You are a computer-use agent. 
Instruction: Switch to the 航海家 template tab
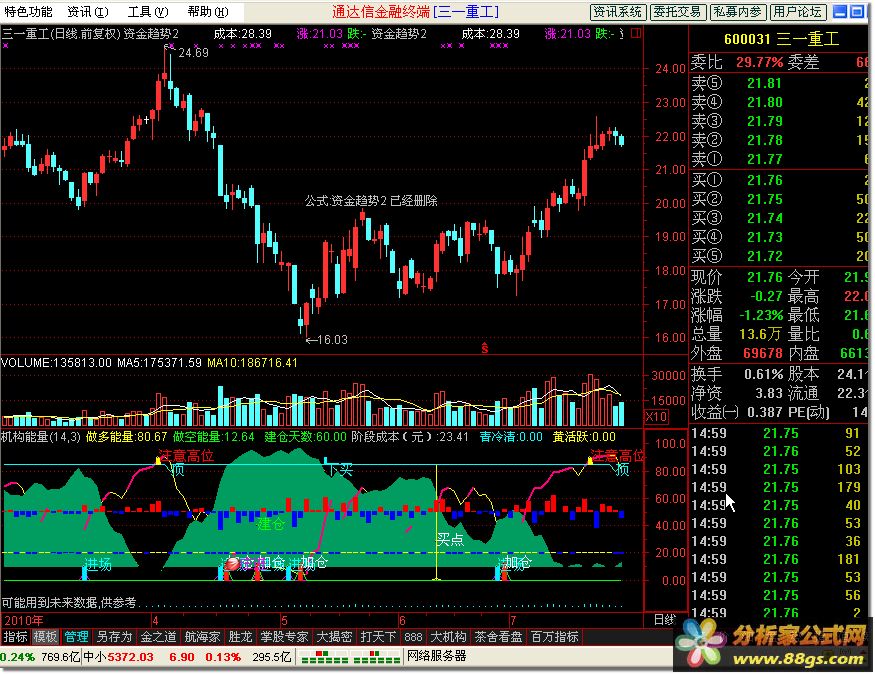click(203, 637)
